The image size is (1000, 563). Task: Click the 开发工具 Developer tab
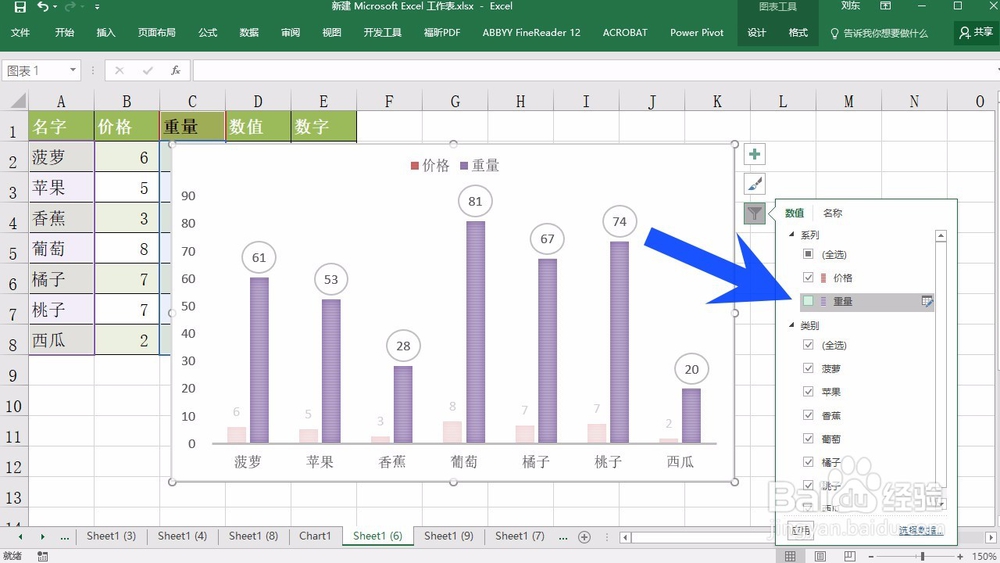click(x=383, y=33)
